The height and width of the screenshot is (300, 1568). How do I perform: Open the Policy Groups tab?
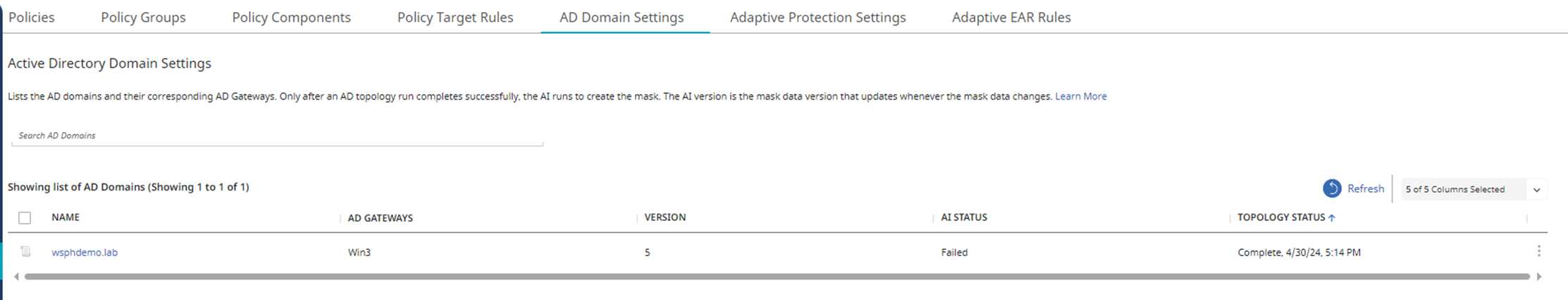[143, 17]
